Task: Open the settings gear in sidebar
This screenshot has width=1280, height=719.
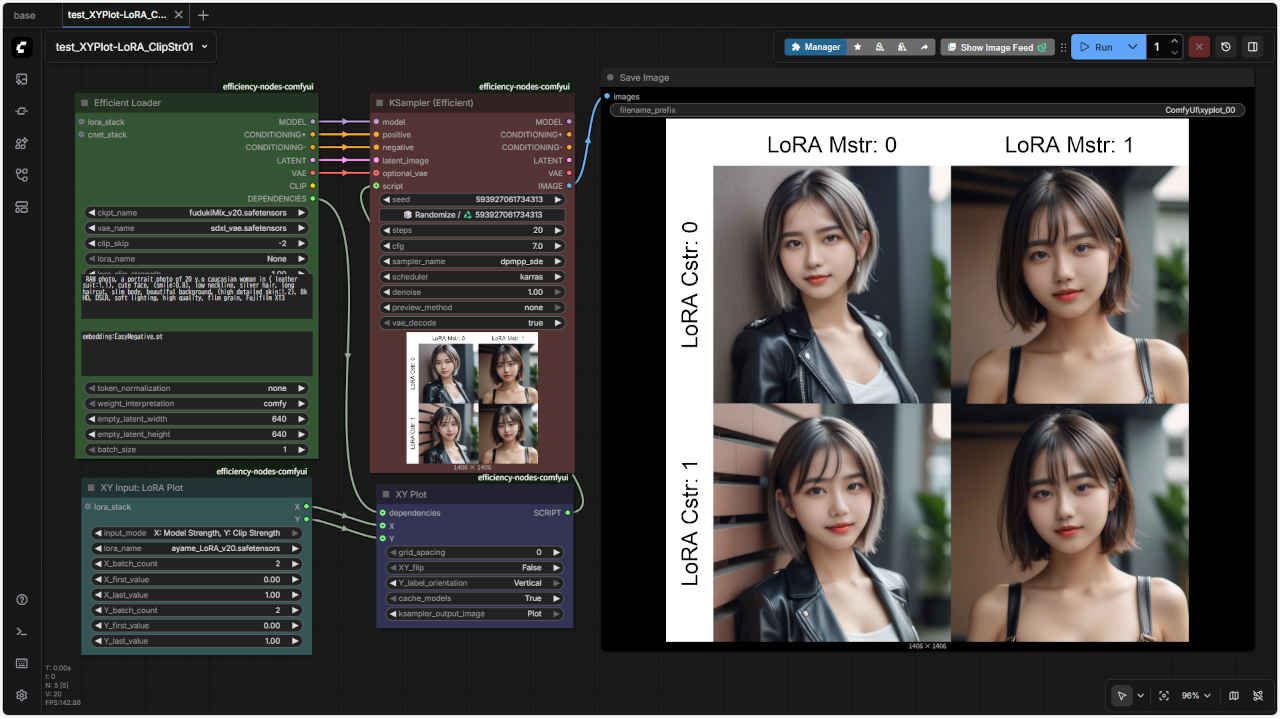Action: 22,695
